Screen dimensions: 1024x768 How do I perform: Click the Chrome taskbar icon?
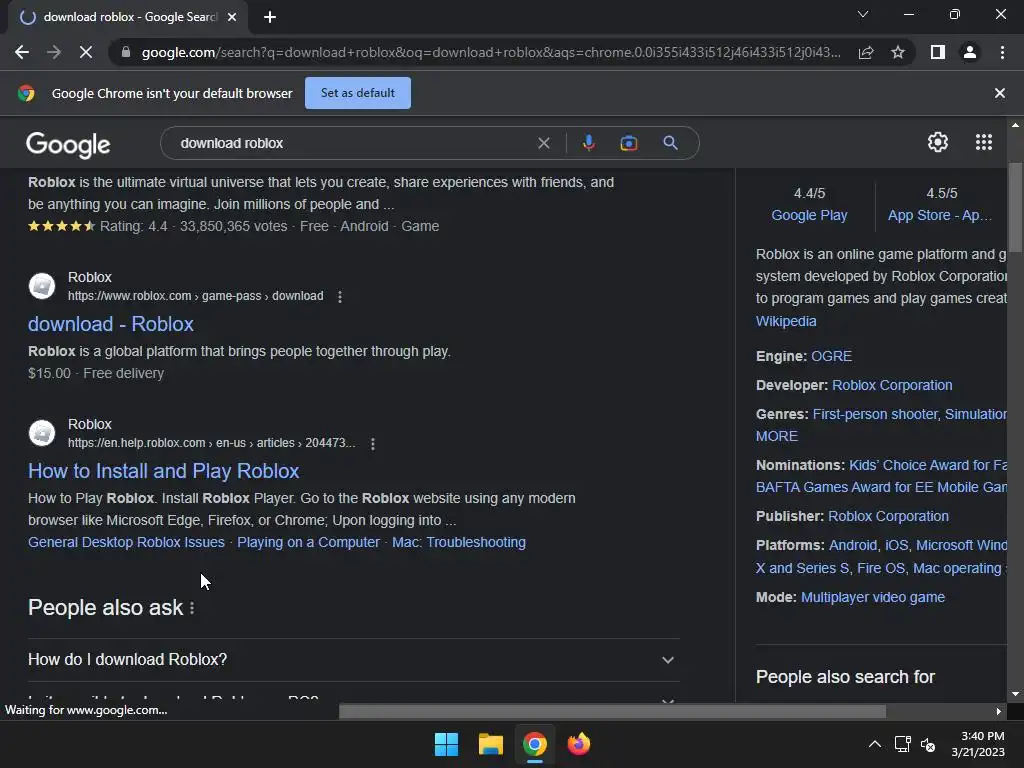tap(534, 744)
